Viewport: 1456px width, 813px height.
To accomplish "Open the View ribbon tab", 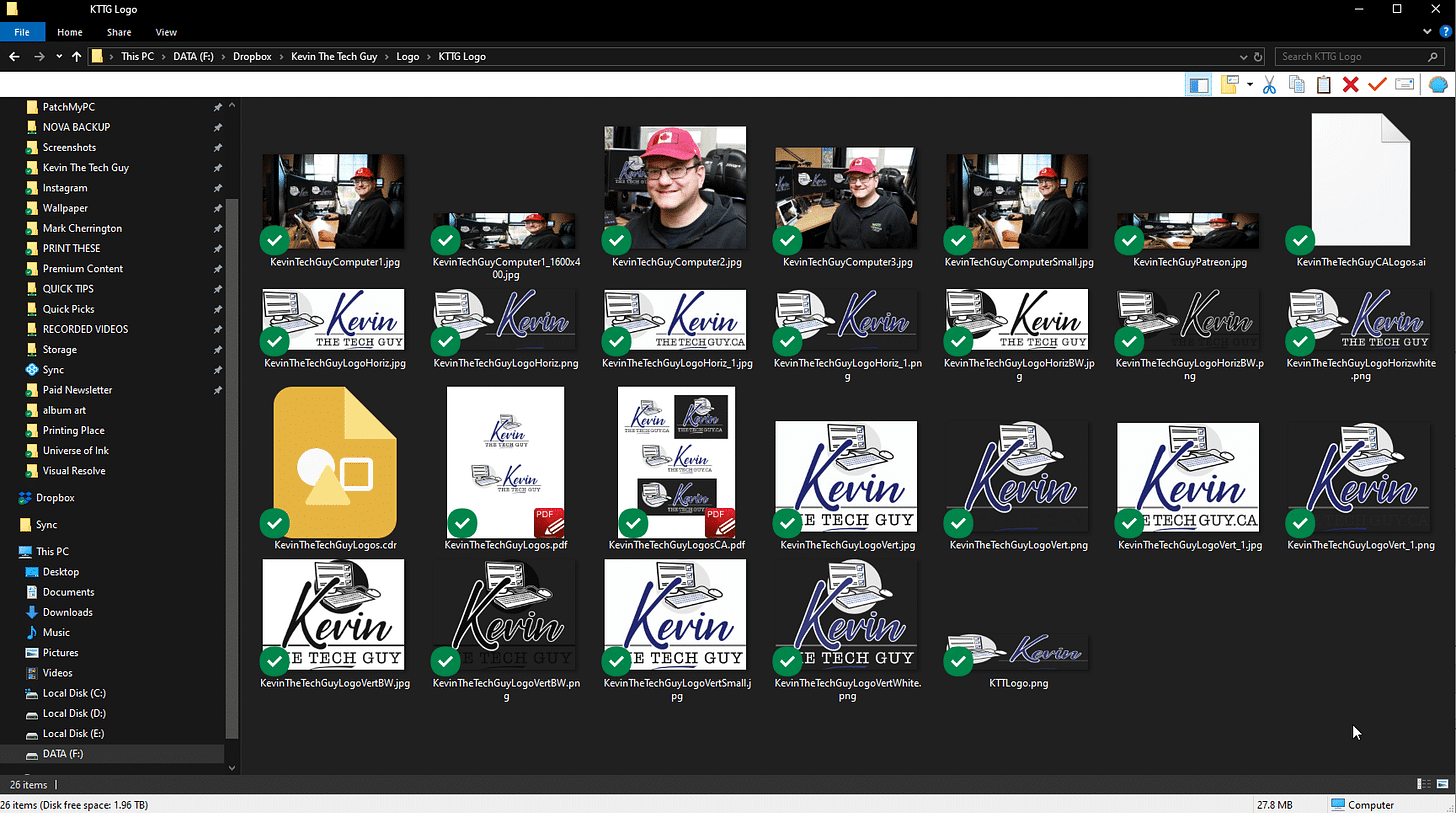I will point(166,32).
